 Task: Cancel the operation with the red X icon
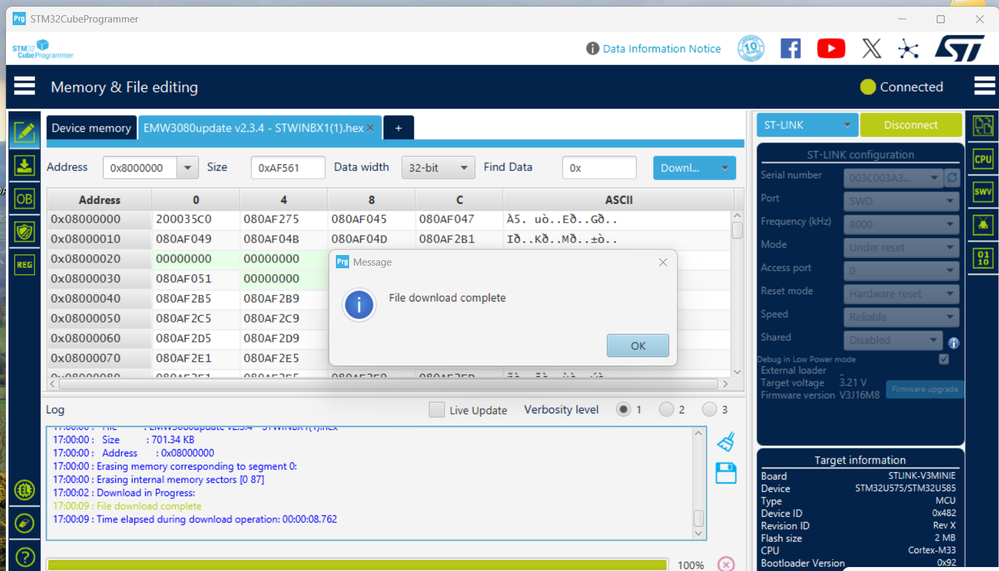[726, 564]
